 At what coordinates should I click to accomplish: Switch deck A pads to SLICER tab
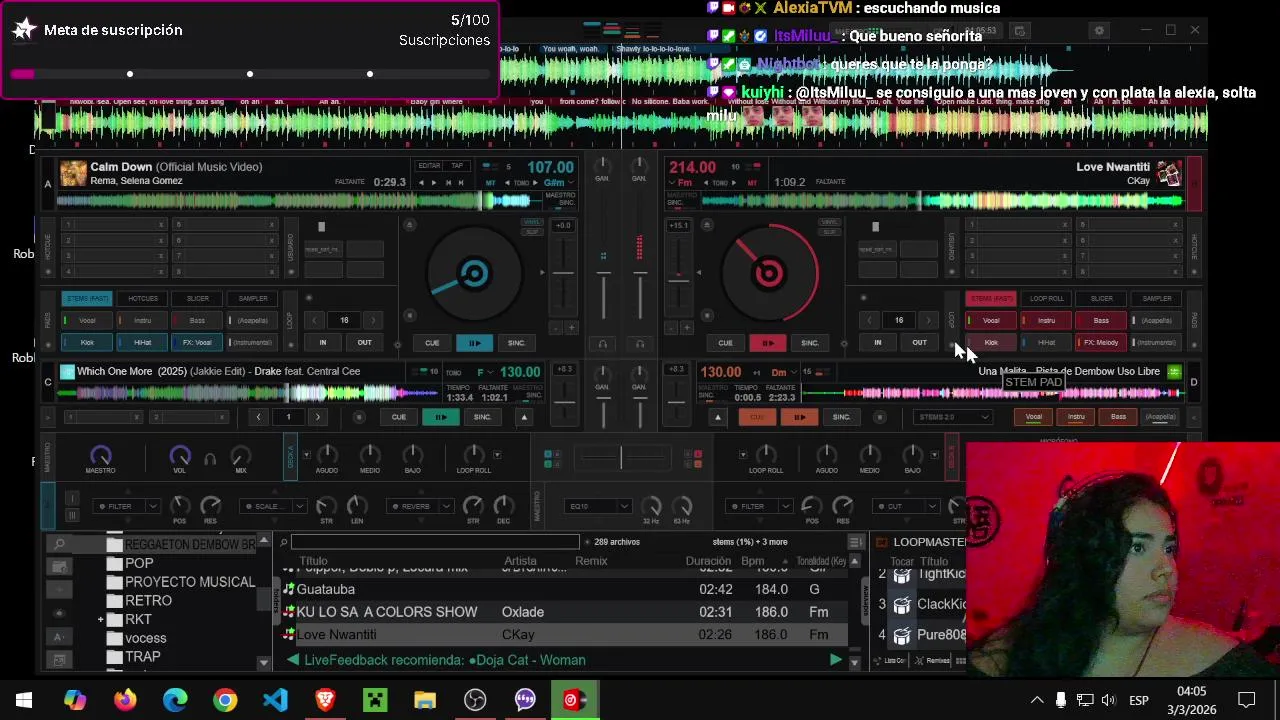(x=197, y=298)
